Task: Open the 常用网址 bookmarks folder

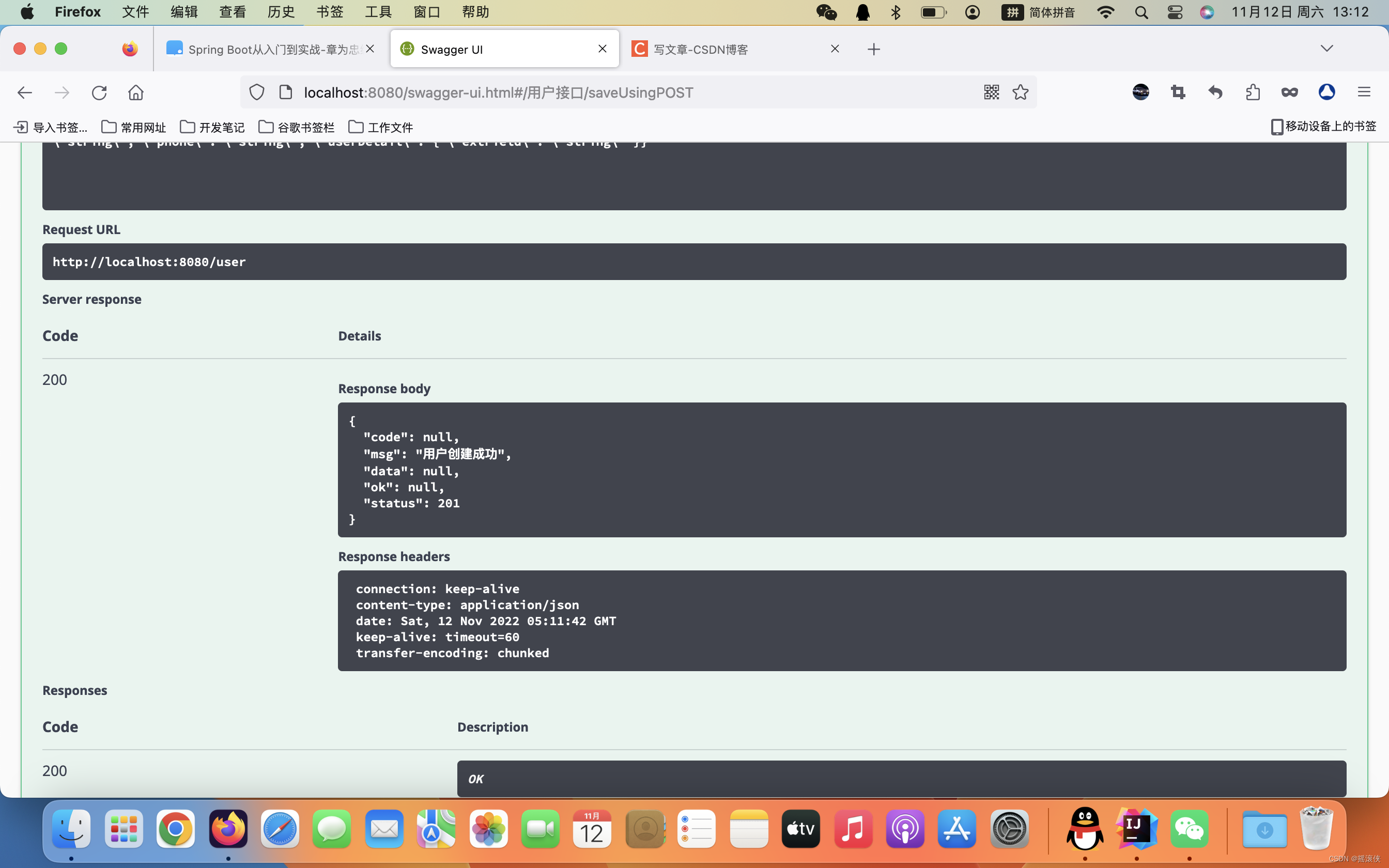Action: click(133, 127)
